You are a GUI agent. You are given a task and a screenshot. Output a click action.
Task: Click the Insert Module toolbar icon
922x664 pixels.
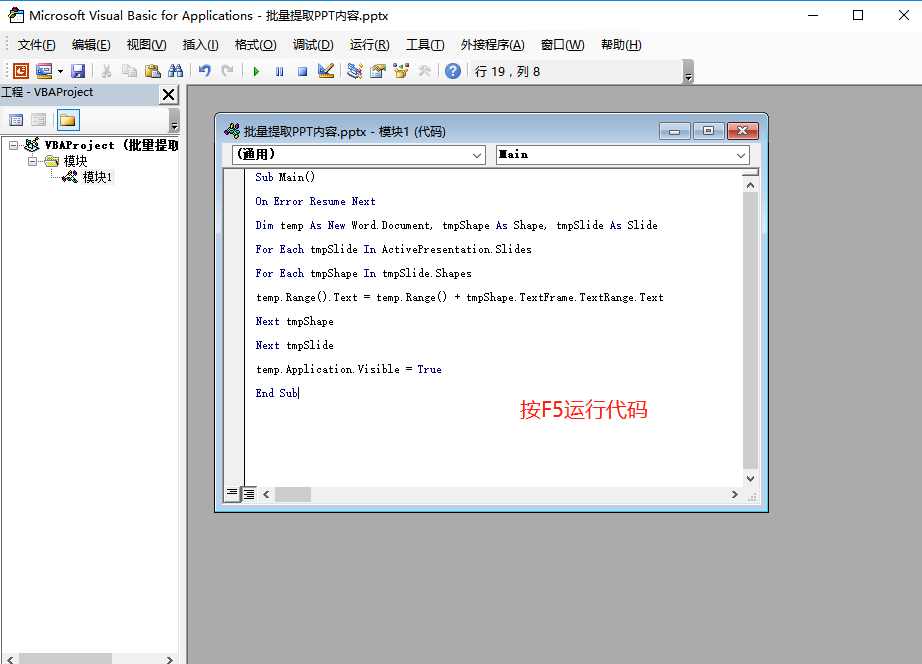pos(44,71)
